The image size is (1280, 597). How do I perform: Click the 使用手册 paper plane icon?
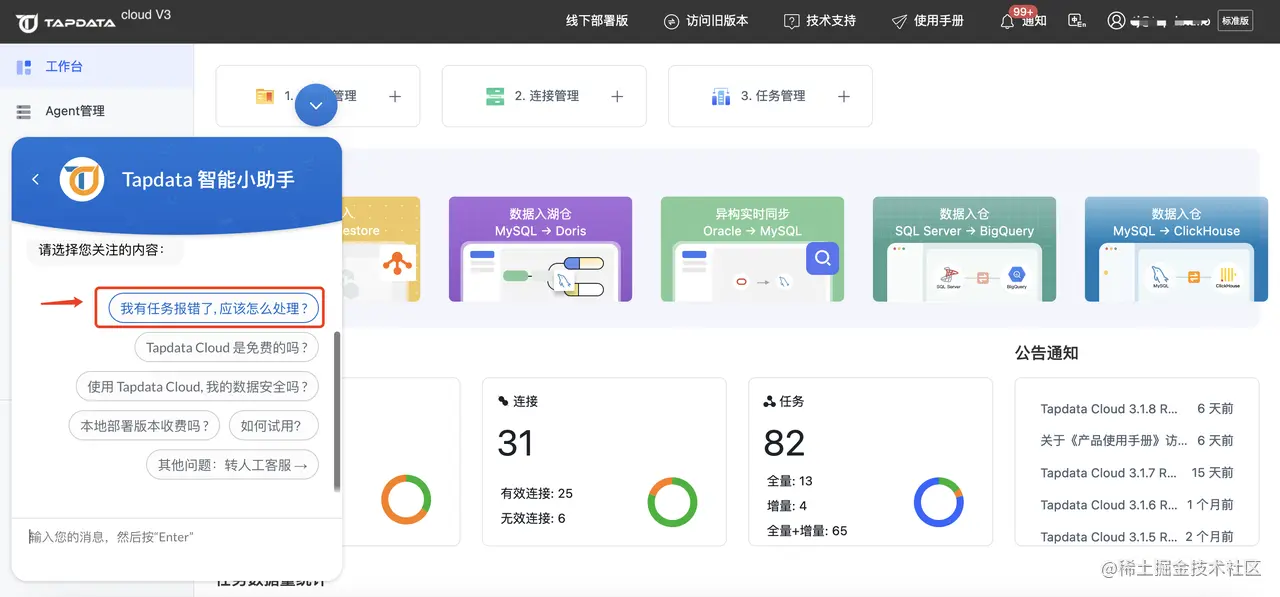(x=899, y=21)
